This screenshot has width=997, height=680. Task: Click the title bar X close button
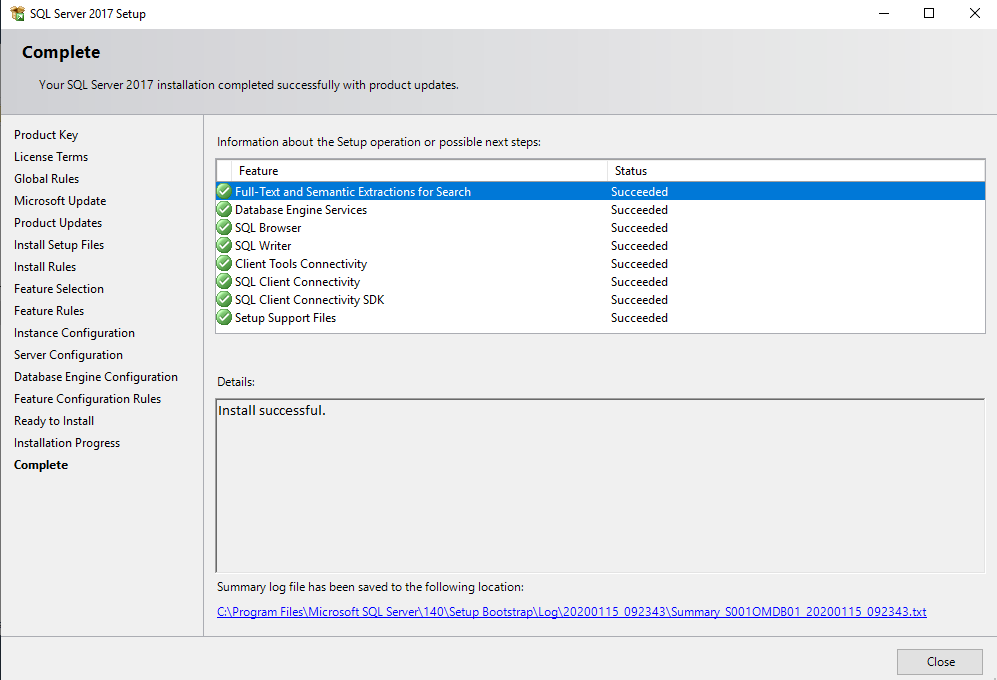(974, 13)
